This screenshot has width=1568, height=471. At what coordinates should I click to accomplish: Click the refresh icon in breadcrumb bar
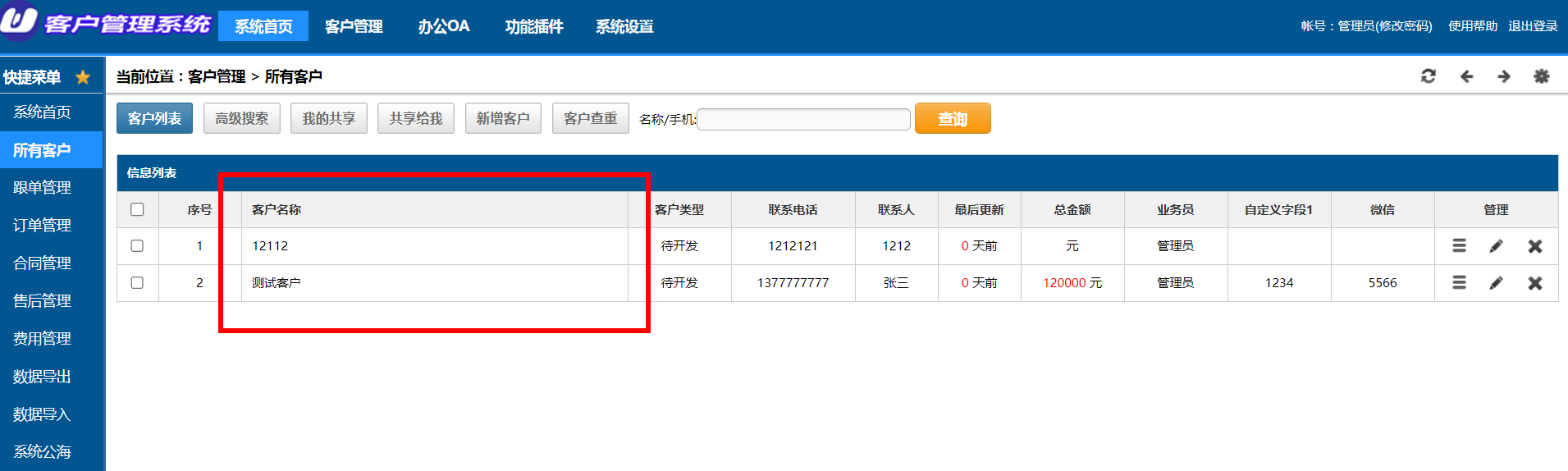pyautogui.click(x=1429, y=76)
